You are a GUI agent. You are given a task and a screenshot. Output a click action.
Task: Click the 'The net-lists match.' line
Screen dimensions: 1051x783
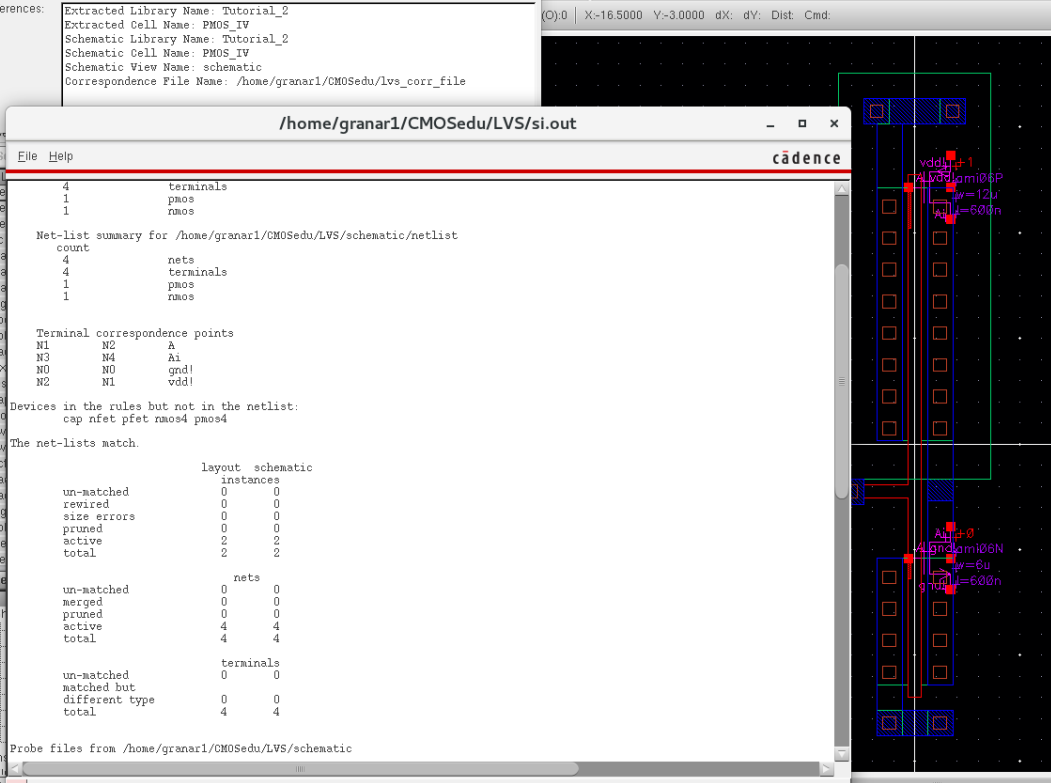[75, 443]
